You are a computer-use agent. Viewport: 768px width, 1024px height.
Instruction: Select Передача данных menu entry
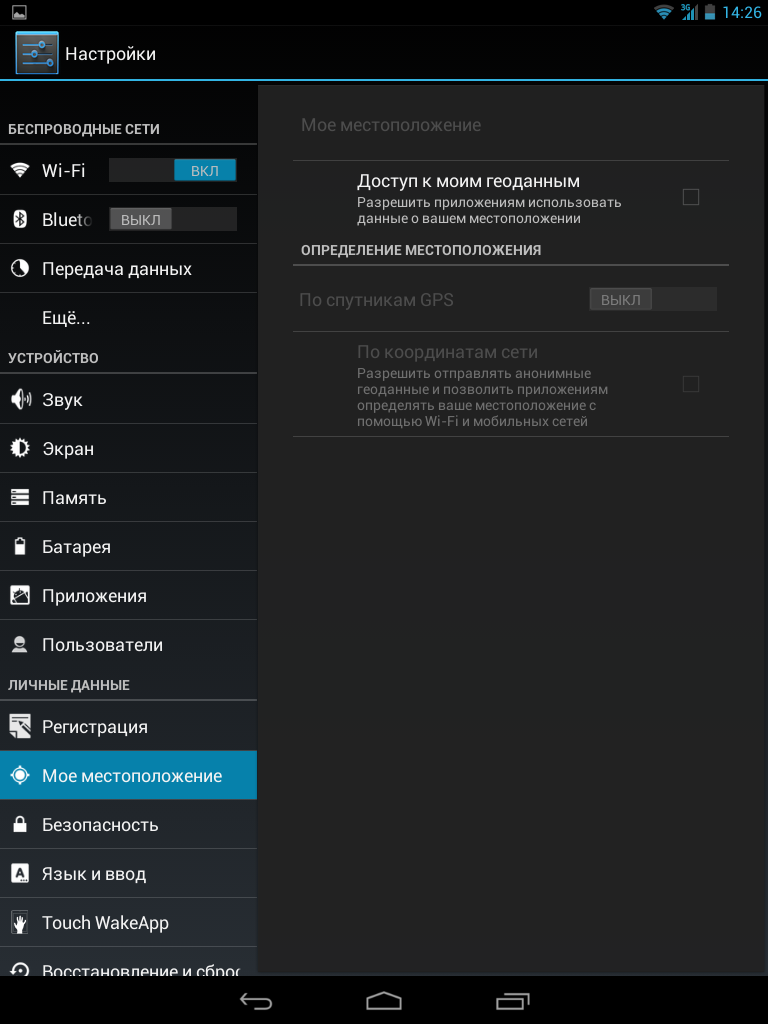[129, 269]
